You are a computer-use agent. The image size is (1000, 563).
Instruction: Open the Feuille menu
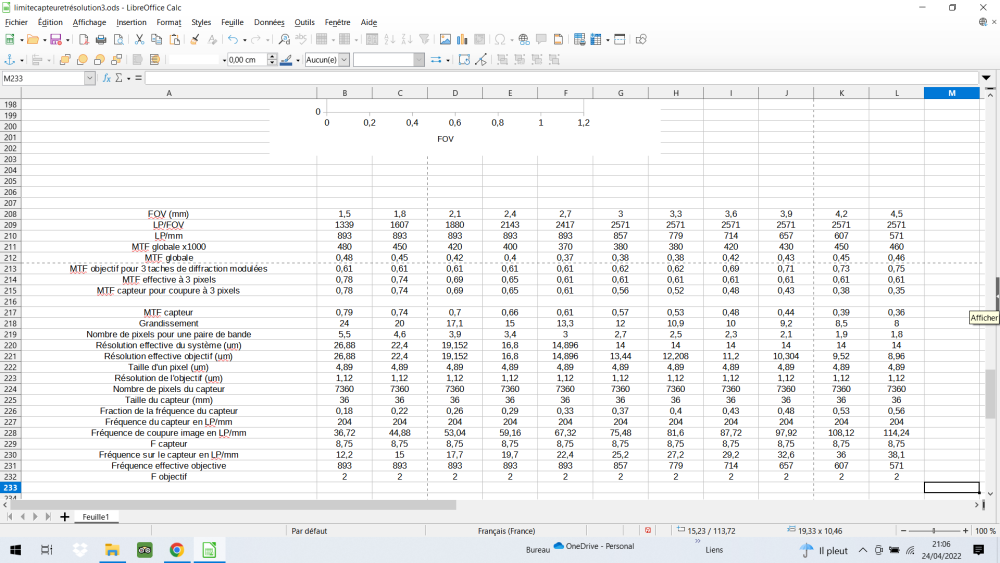[232, 22]
